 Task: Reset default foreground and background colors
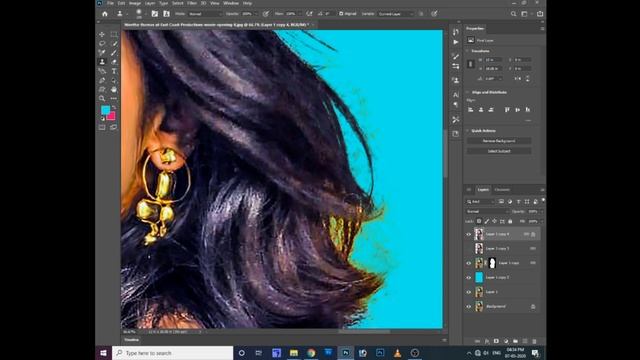[102, 119]
